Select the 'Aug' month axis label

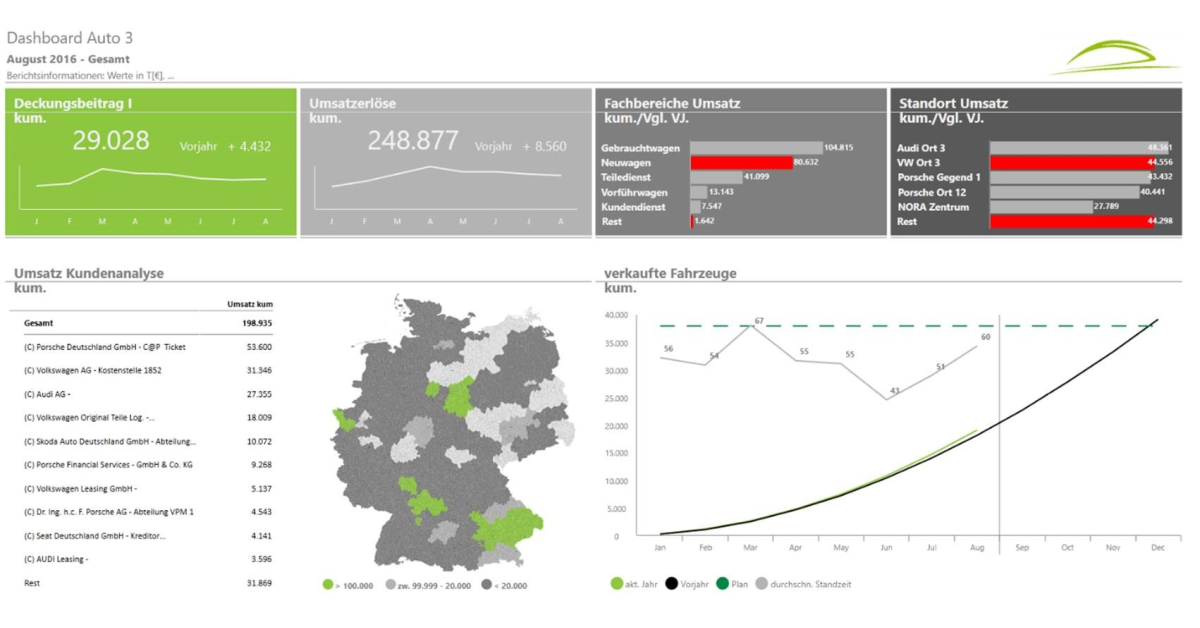[x=976, y=548]
